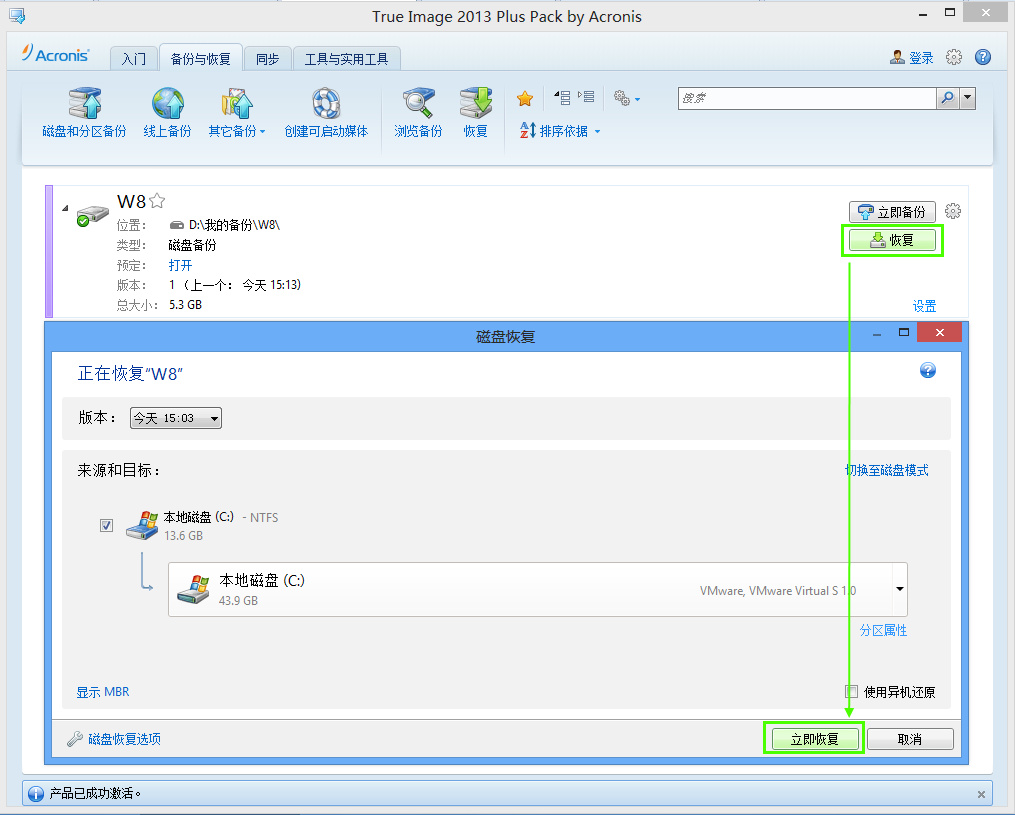Image resolution: width=1015 pixels, height=815 pixels.
Task: Click the Back up now (立即备份) button
Action: 892,212
